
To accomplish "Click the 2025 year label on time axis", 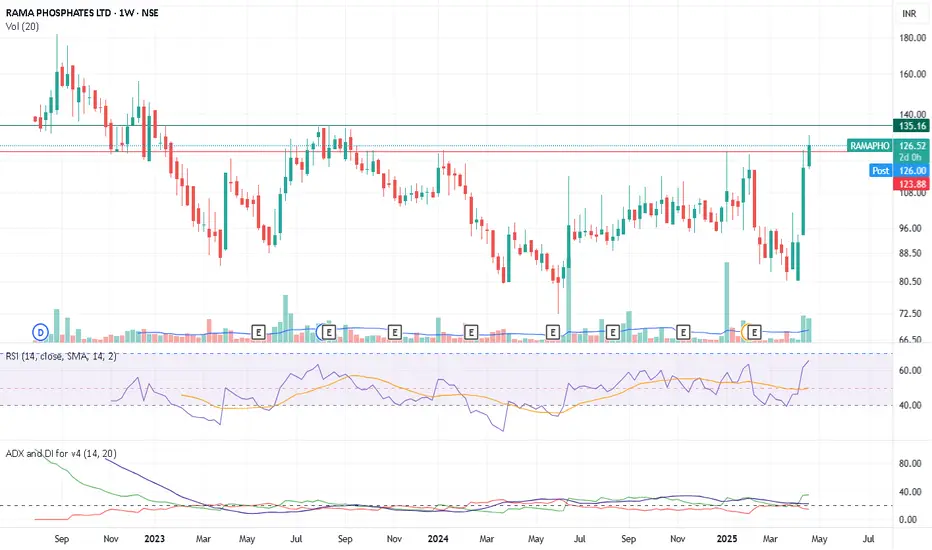I will coord(726,539).
